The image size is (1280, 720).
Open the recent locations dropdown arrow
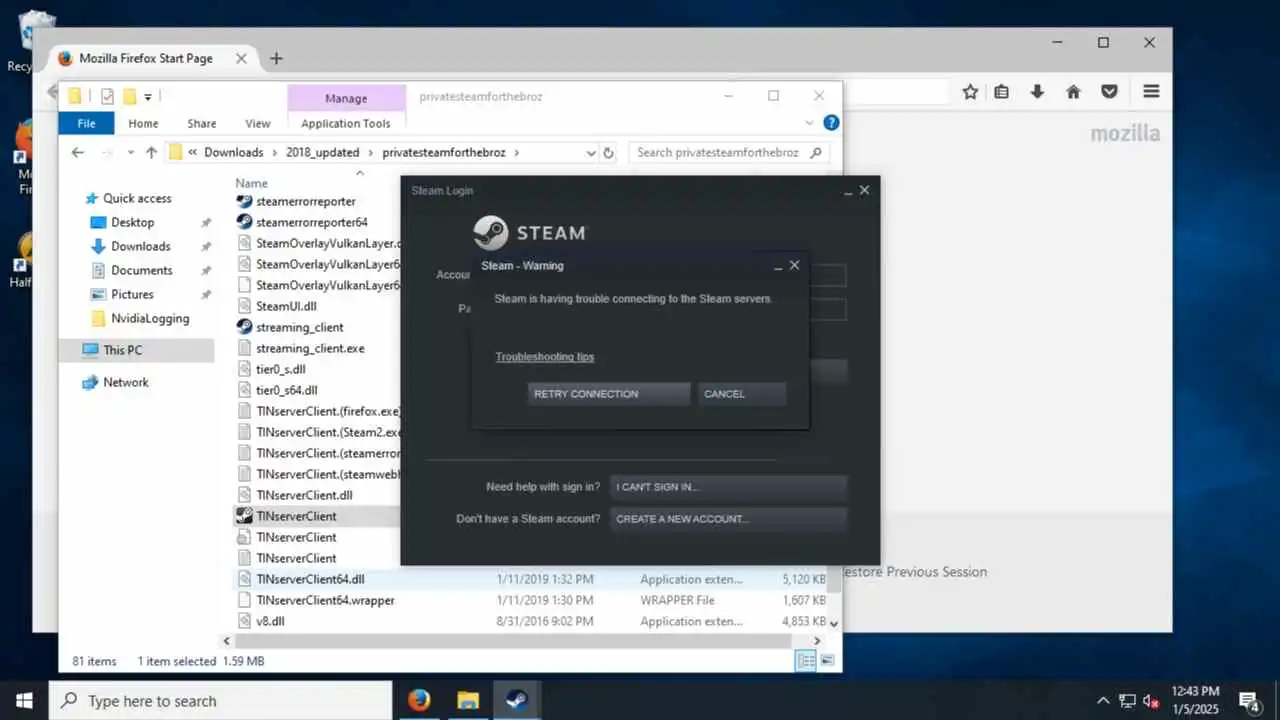130,153
